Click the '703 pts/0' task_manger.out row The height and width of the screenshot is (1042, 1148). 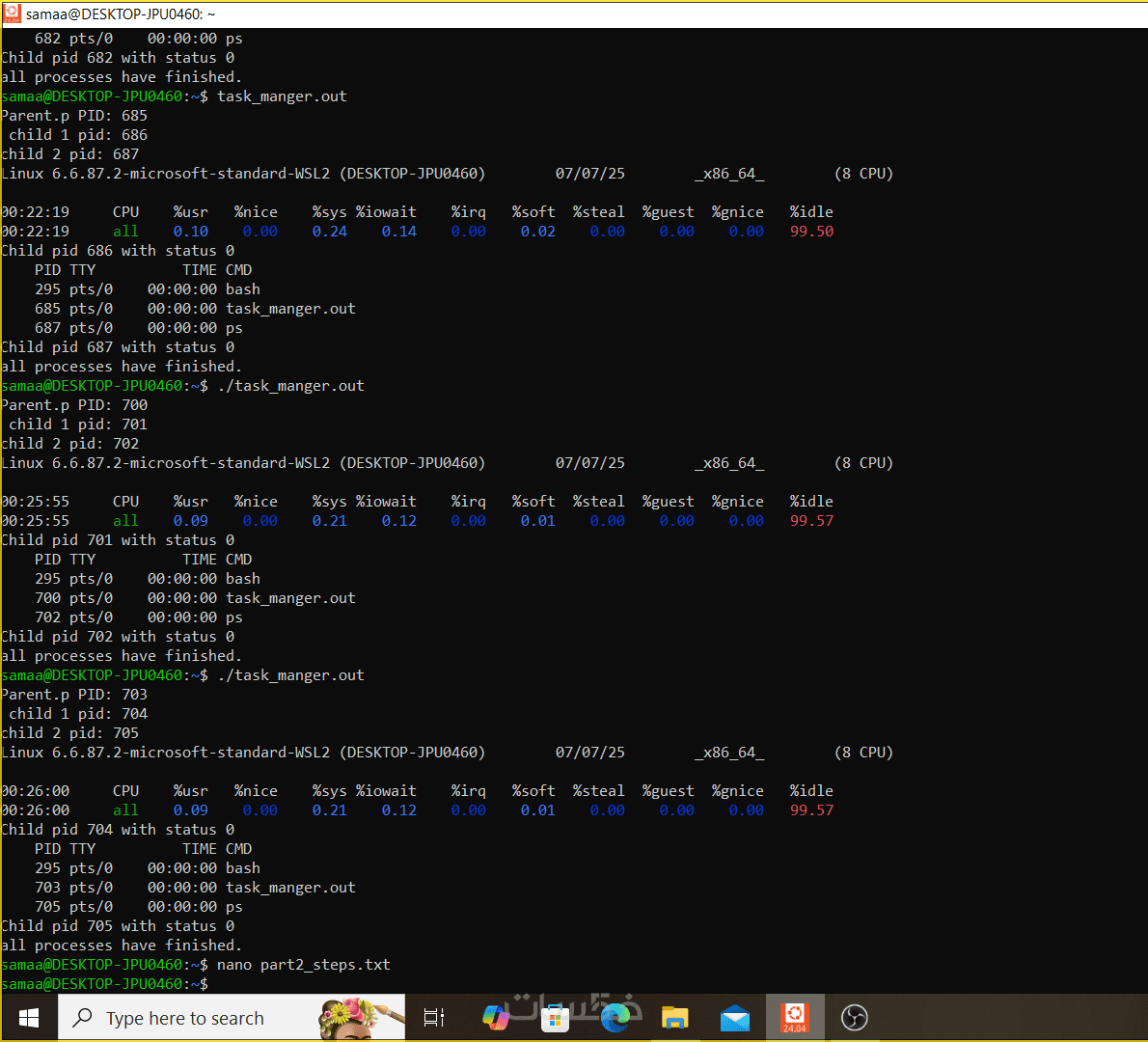(195, 888)
